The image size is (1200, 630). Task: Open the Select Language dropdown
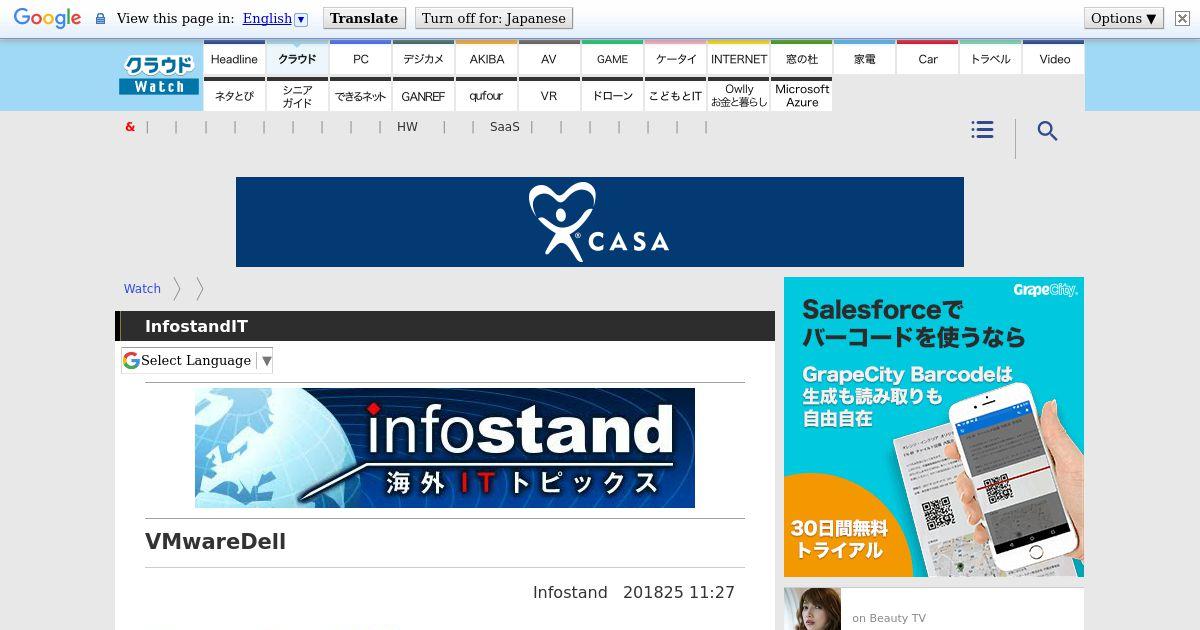[x=197, y=360]
